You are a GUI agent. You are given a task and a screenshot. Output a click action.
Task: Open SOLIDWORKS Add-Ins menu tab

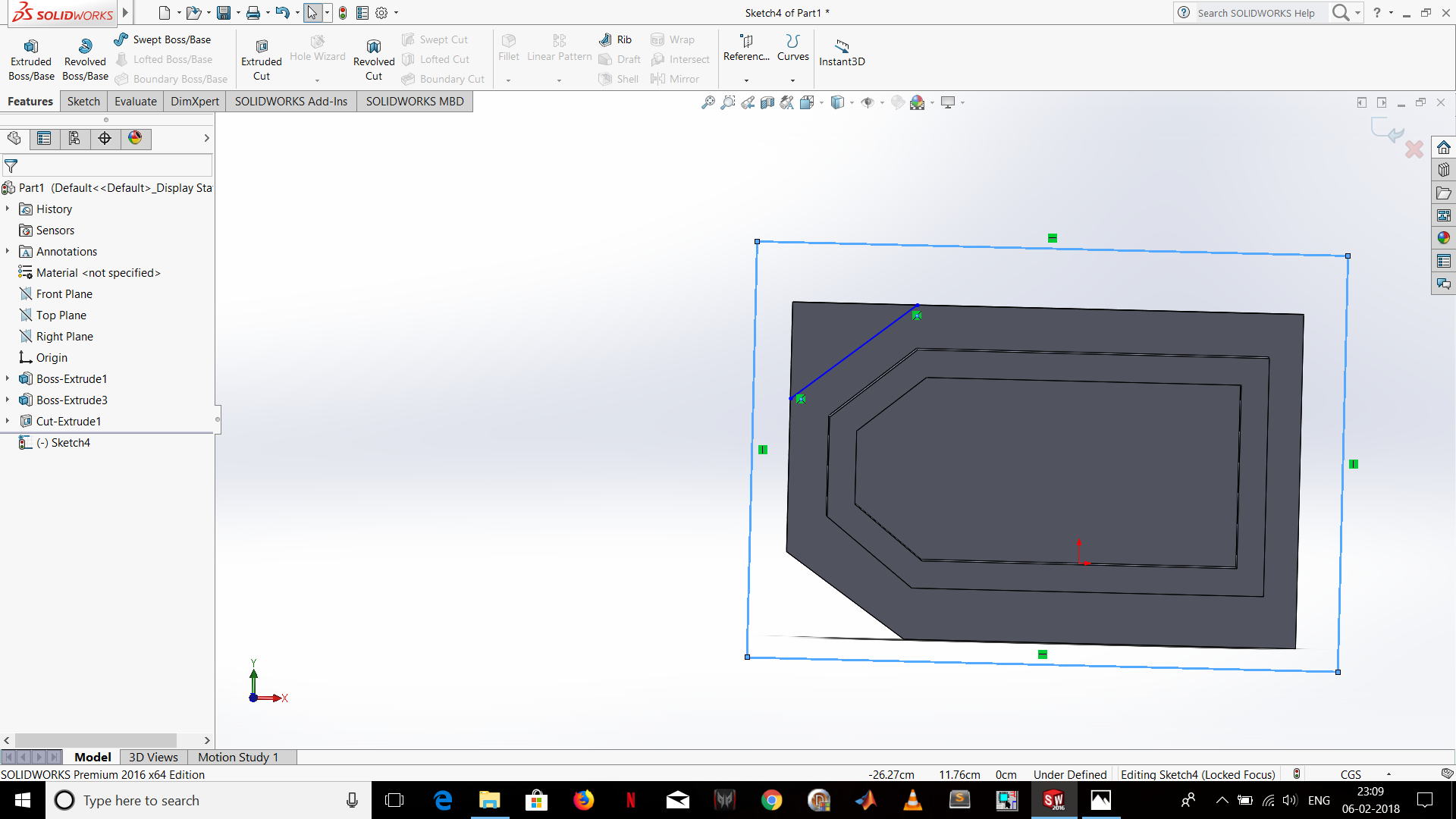click(290, 101)
